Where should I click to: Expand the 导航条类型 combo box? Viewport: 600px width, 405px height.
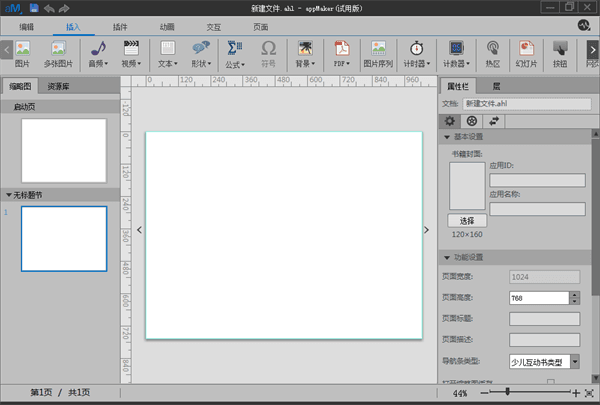[575, 361]
